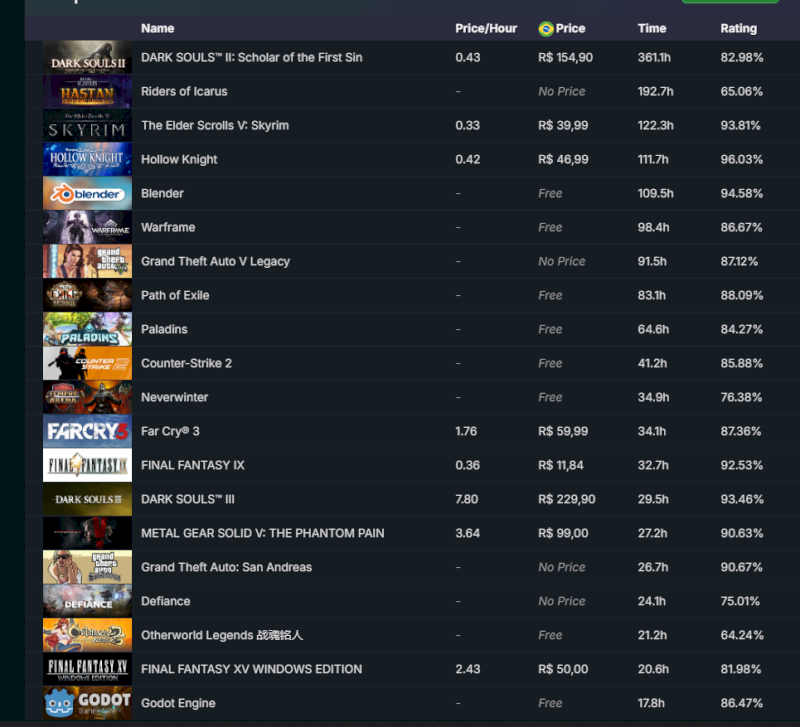Click the Counter-Strike 2 logo thumbnail

pos(87,364)
